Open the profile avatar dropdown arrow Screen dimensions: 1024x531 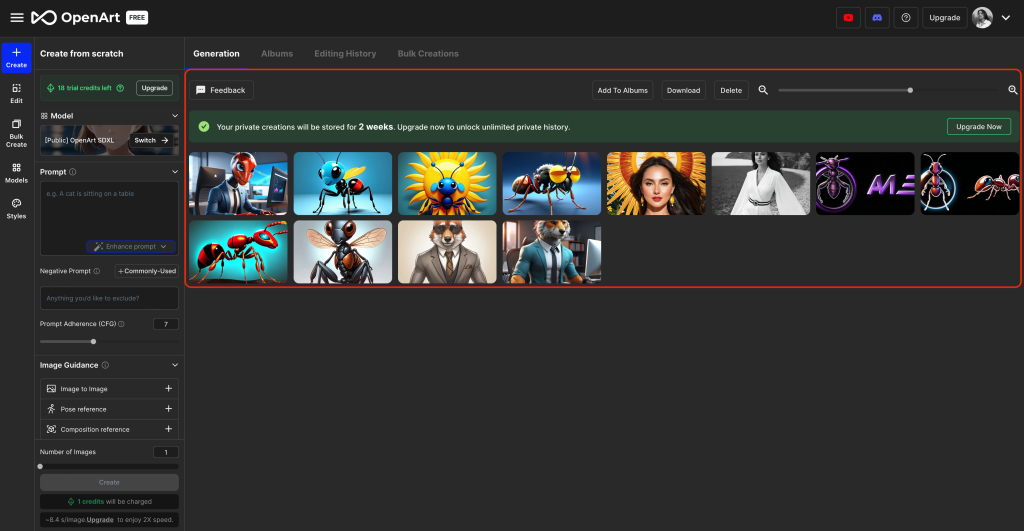click(x=1005, y=18)
